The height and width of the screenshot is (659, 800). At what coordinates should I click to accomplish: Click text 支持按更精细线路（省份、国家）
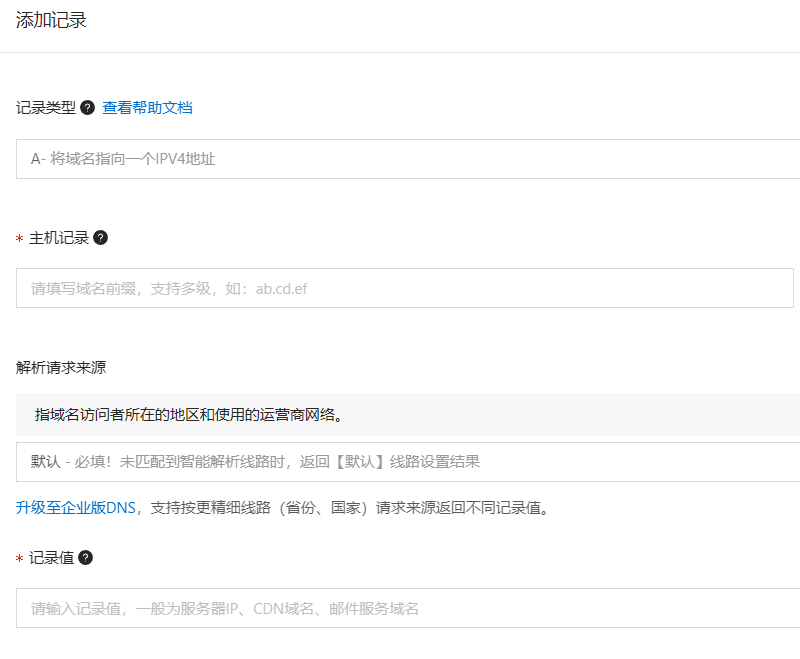(259, 508)
